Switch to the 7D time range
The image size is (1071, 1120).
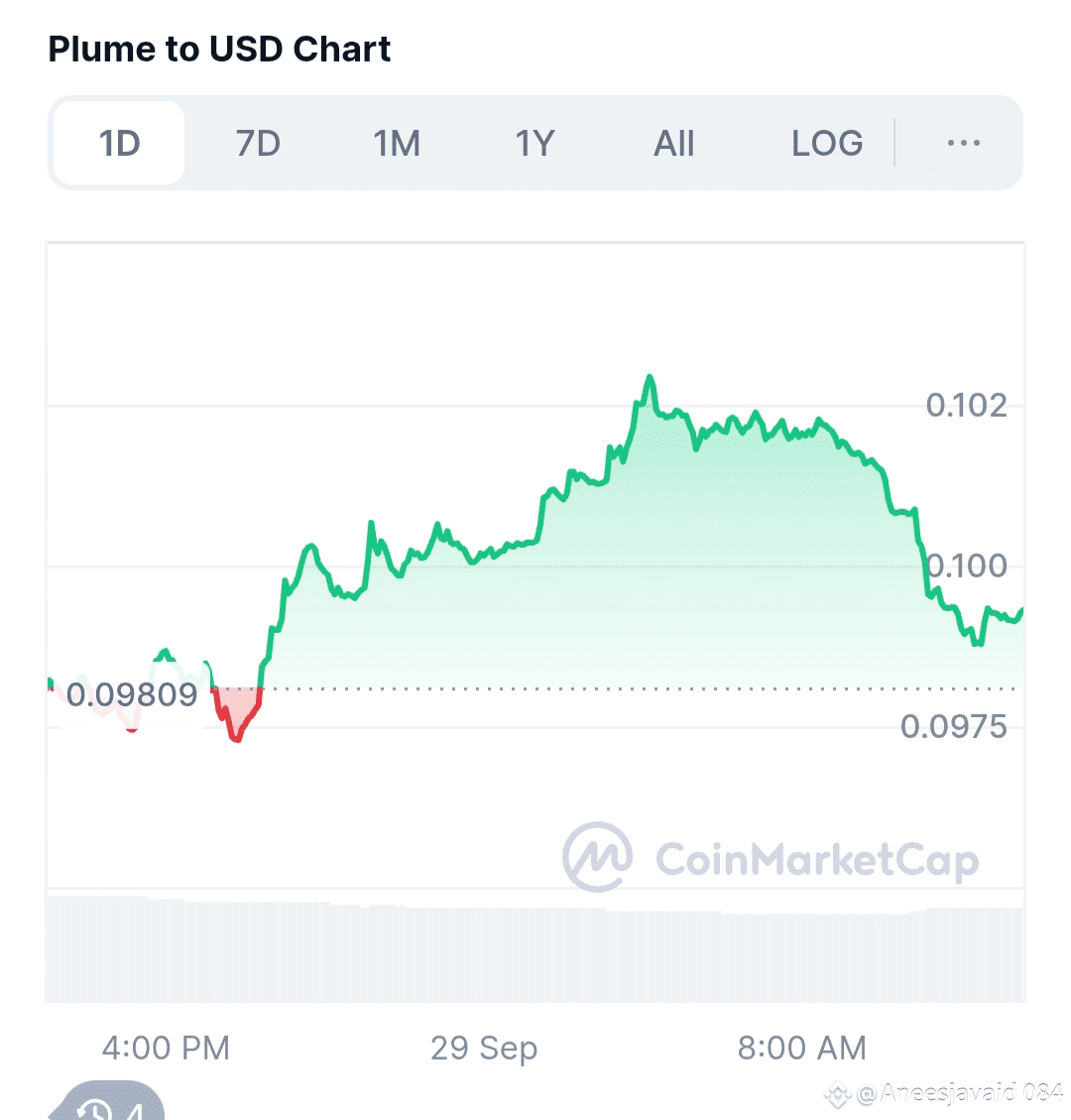258,144
